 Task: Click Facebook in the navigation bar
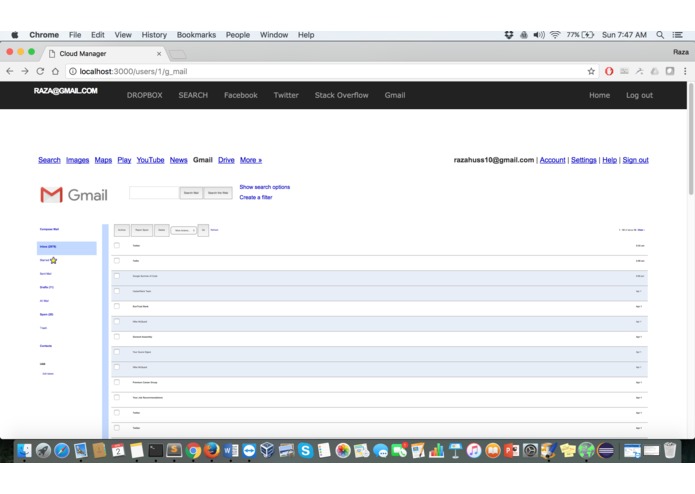[241, 95]
